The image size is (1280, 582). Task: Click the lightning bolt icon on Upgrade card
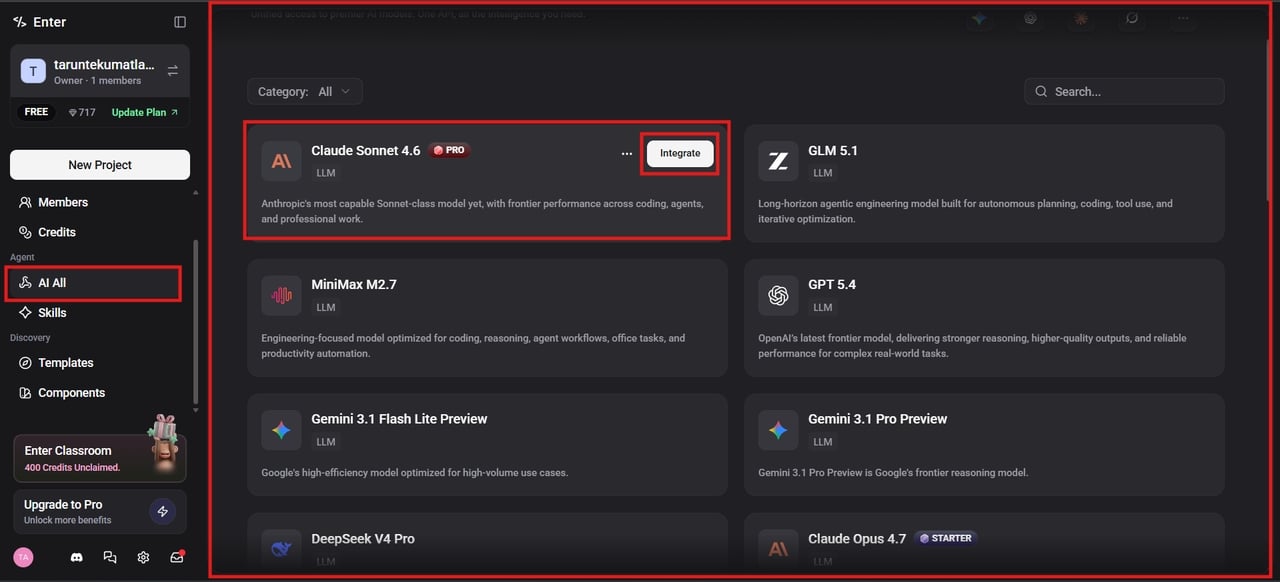pos(162,512)
